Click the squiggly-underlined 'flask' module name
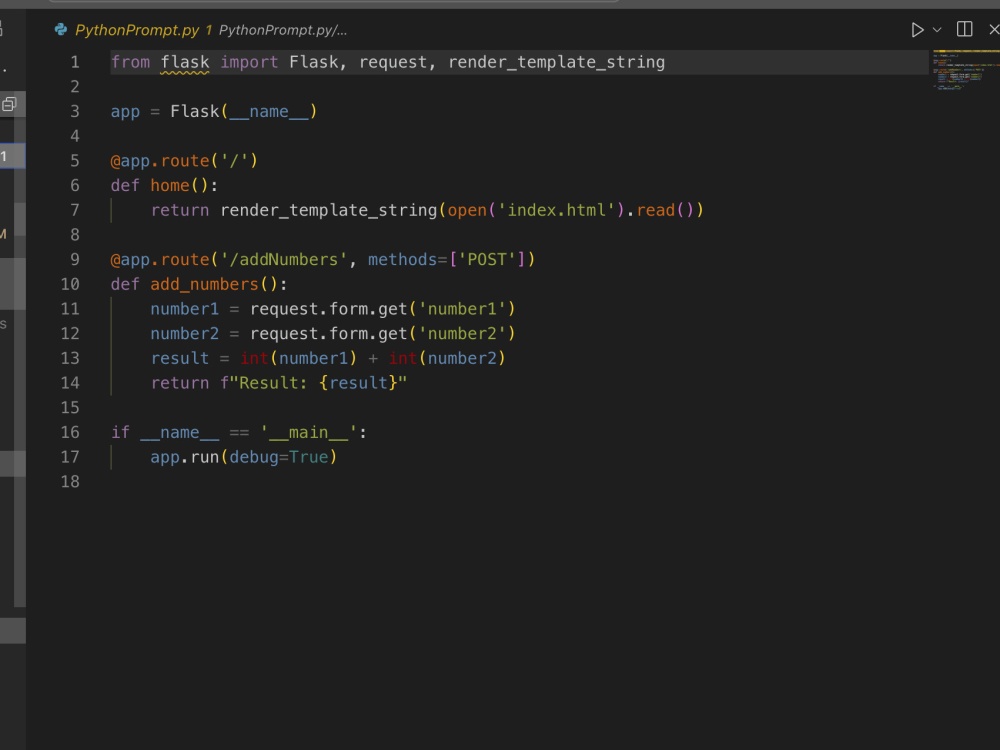1000x750 pixels. (184, 62)
